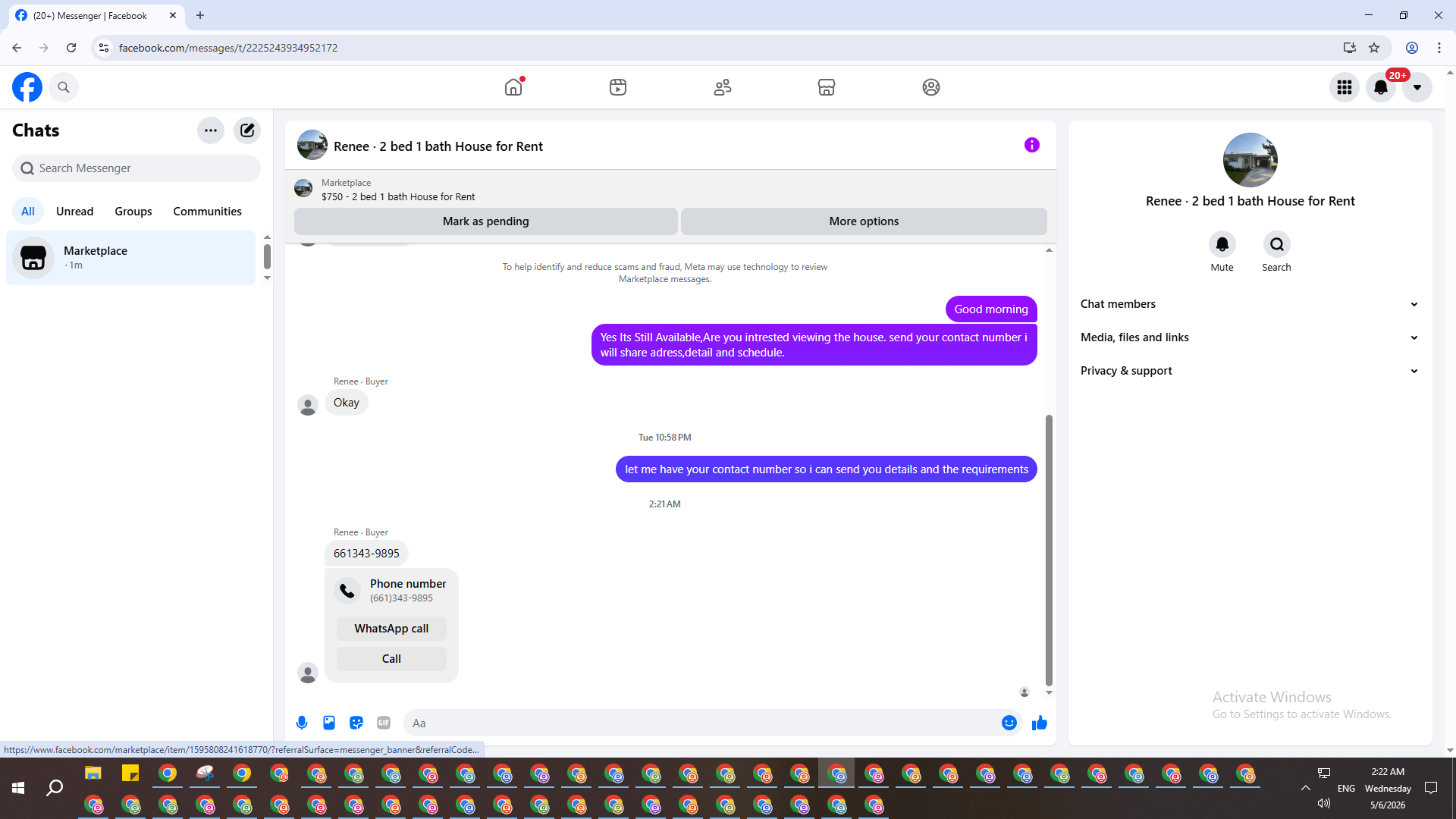The image size is (1456, 819).
Task: Select the Unread chats filter
Action: 75,212
